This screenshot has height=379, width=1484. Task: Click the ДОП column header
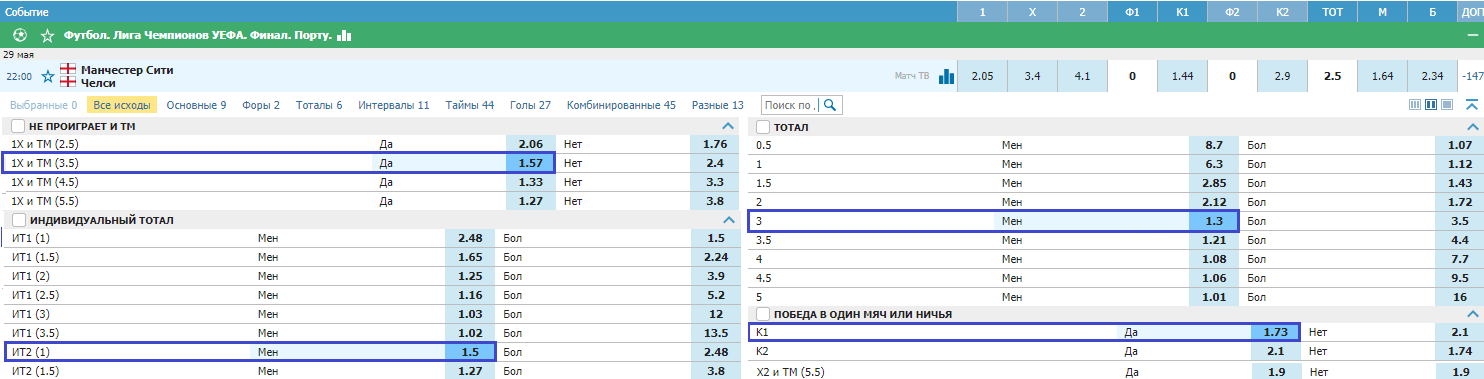pos(1471,11)
